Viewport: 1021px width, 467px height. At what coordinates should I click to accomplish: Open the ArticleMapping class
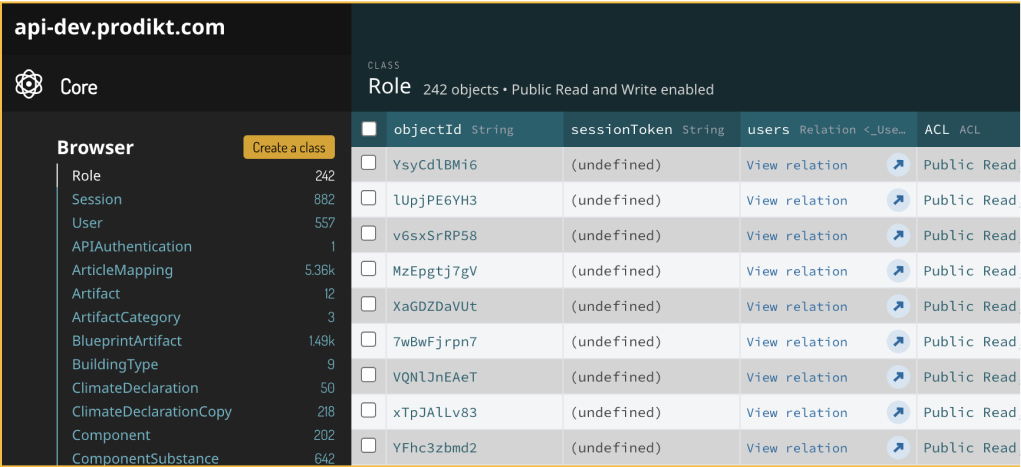122,270
